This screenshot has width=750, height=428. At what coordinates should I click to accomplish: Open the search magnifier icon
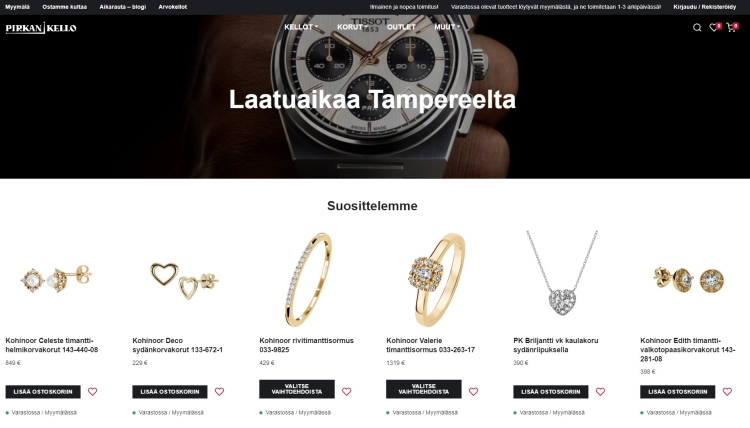tap(697, 28)
